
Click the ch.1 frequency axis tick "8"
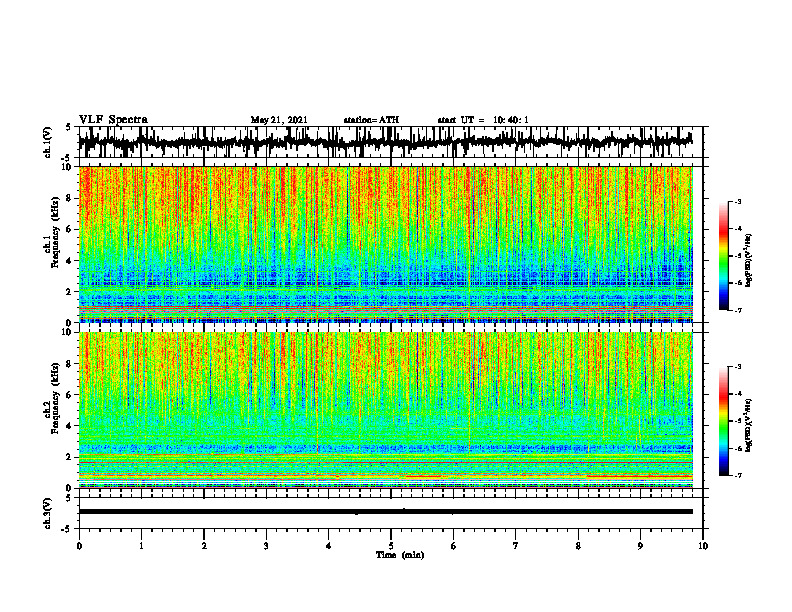(x=70, y=198)
